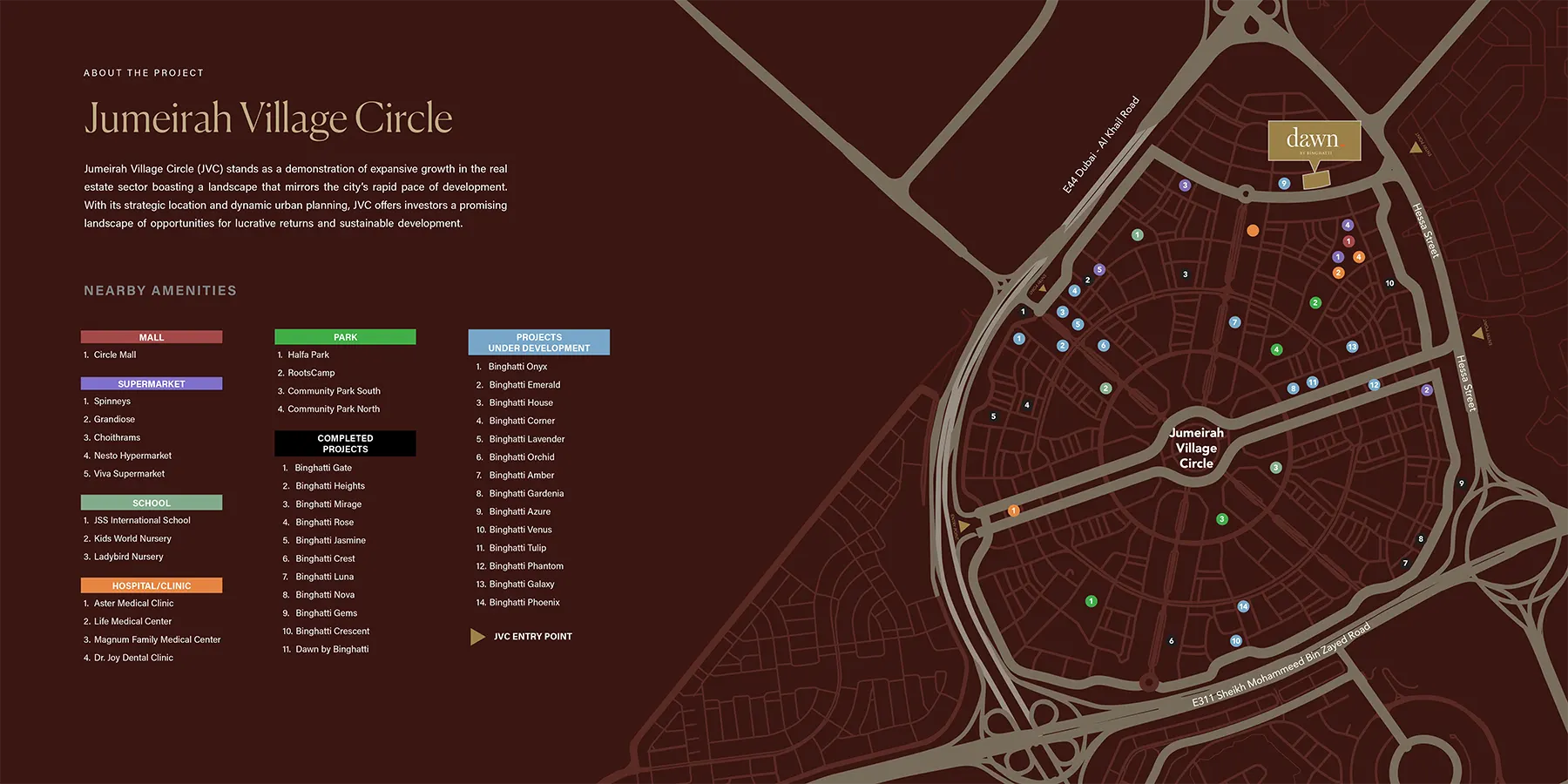
Task: Click the Circle Mall list entry
Action: click(x=114, y=355)
